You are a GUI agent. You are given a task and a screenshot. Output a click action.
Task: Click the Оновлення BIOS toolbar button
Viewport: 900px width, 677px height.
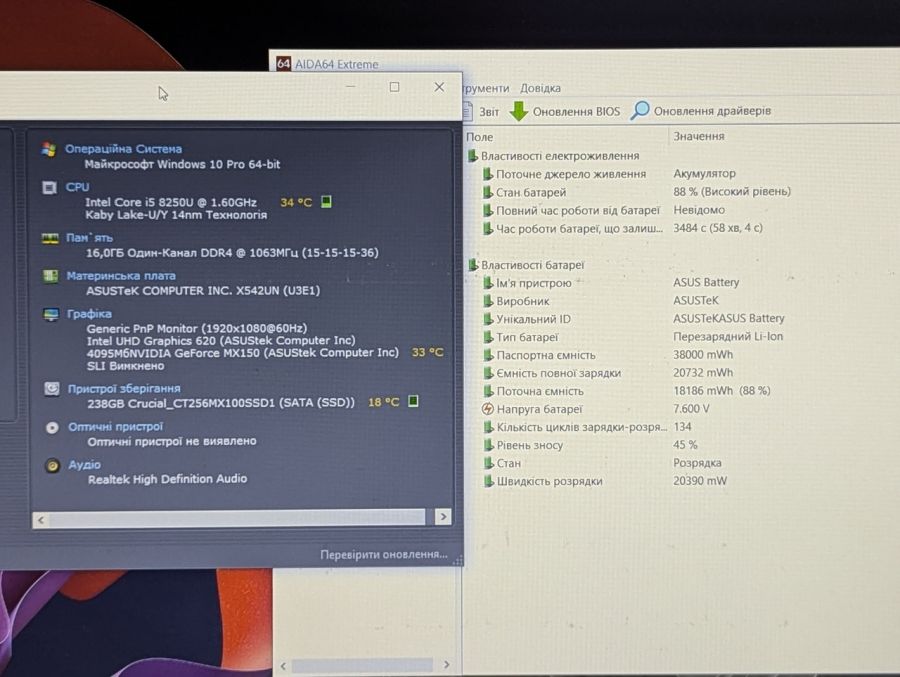coord(565,111)
